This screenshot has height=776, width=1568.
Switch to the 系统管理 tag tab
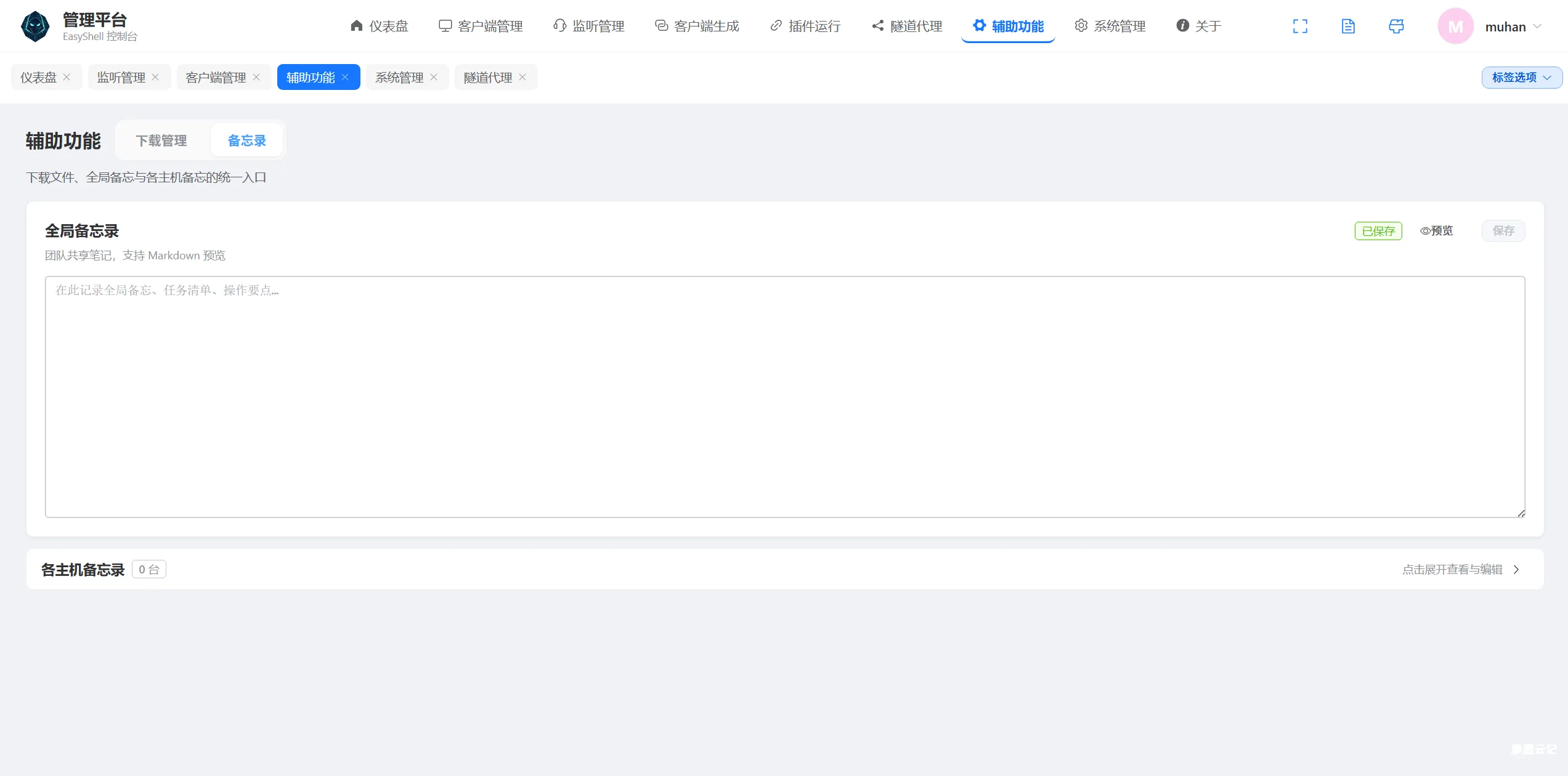(x=399, y=78)
